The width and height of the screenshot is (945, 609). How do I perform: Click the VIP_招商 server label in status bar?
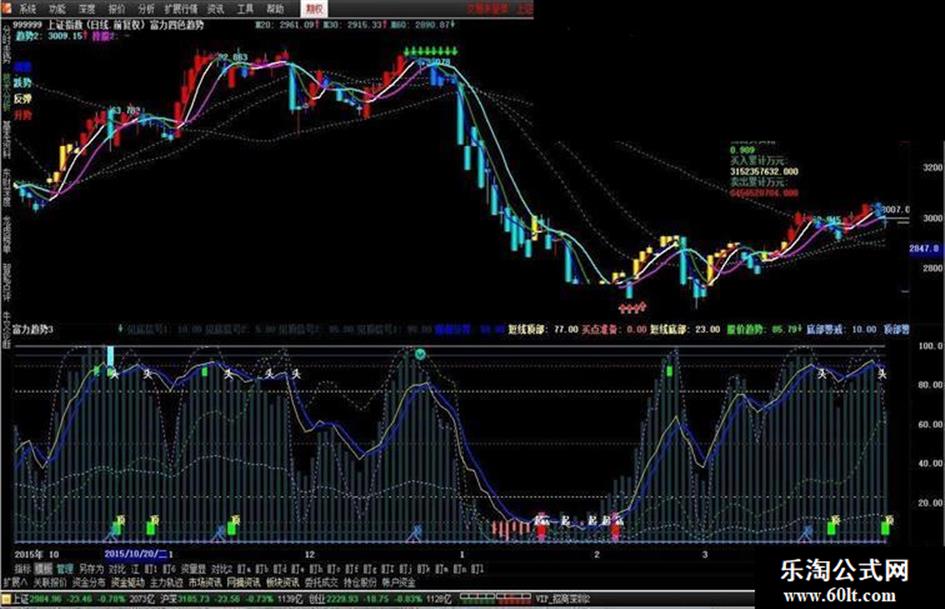click(563, 599)
